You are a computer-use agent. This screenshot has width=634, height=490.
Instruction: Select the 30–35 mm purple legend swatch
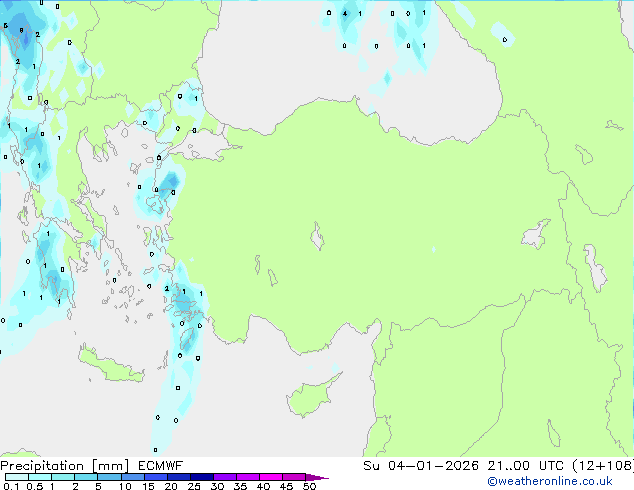[x=225, y=477]
